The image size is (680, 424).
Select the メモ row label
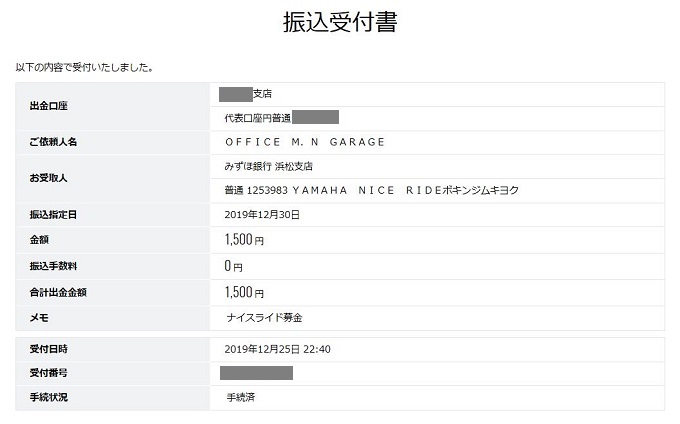(40, 318)
